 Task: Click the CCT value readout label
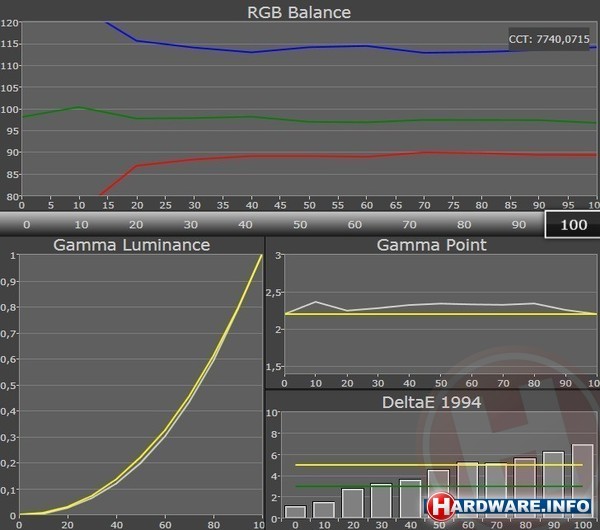click(x=550, y=41)
